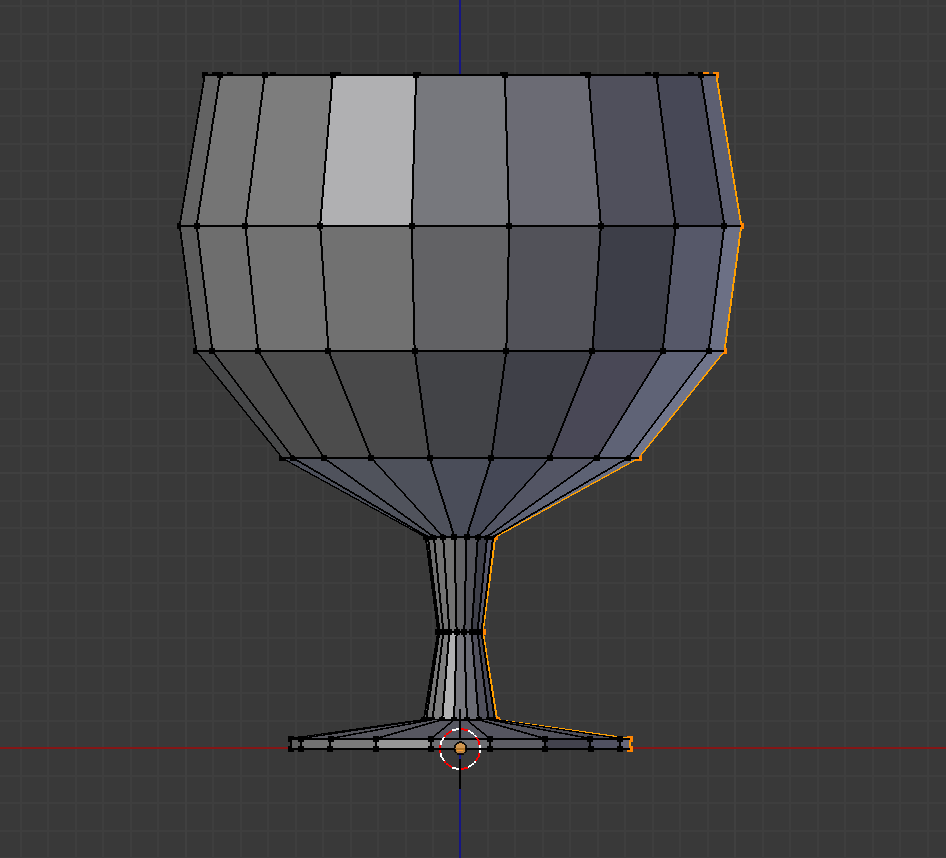This screenshot has width=946, height=858.
Task: Select the left end vertex of the lowest bowl ring
Action: coord(283,458)
